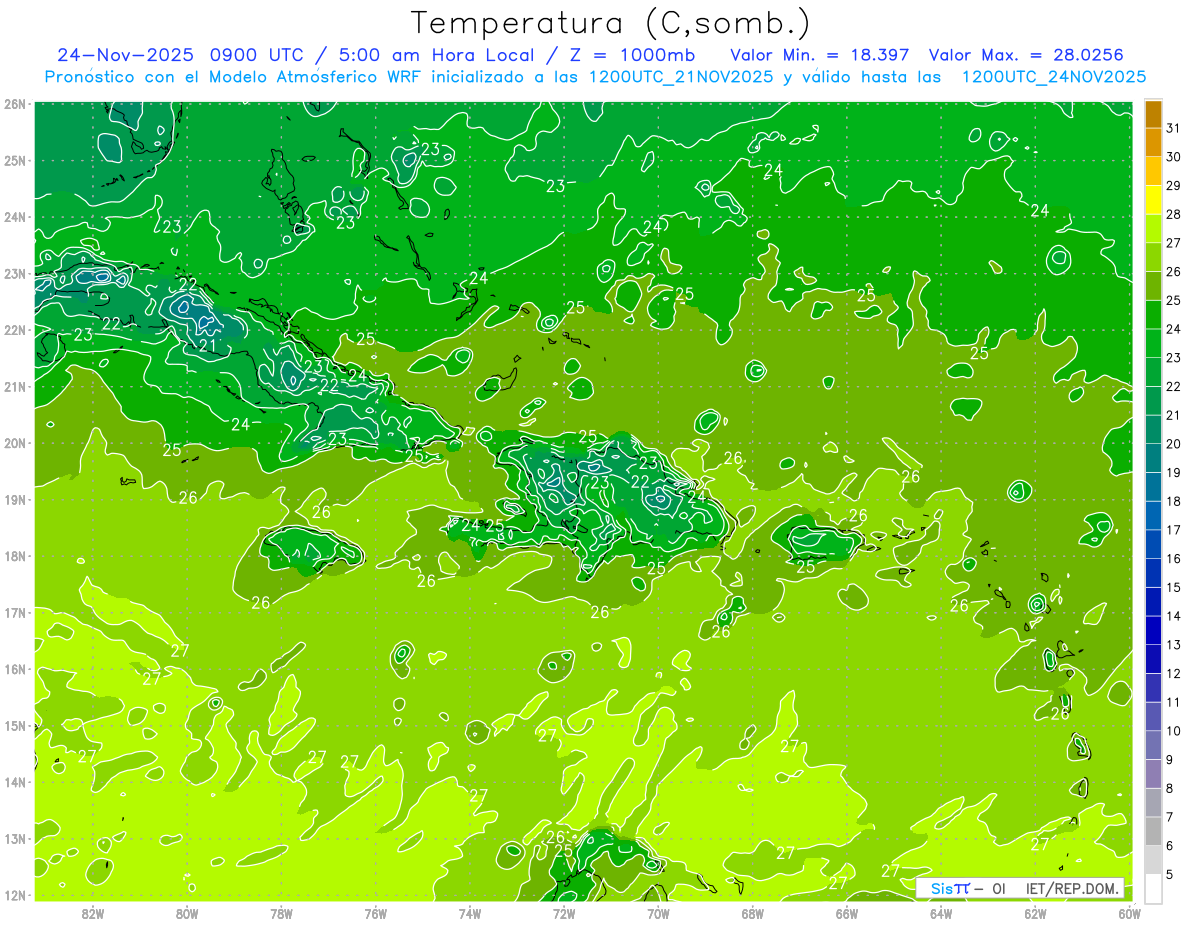Pick the blue colorbar segment between 16 and 17

[1153, 544]
